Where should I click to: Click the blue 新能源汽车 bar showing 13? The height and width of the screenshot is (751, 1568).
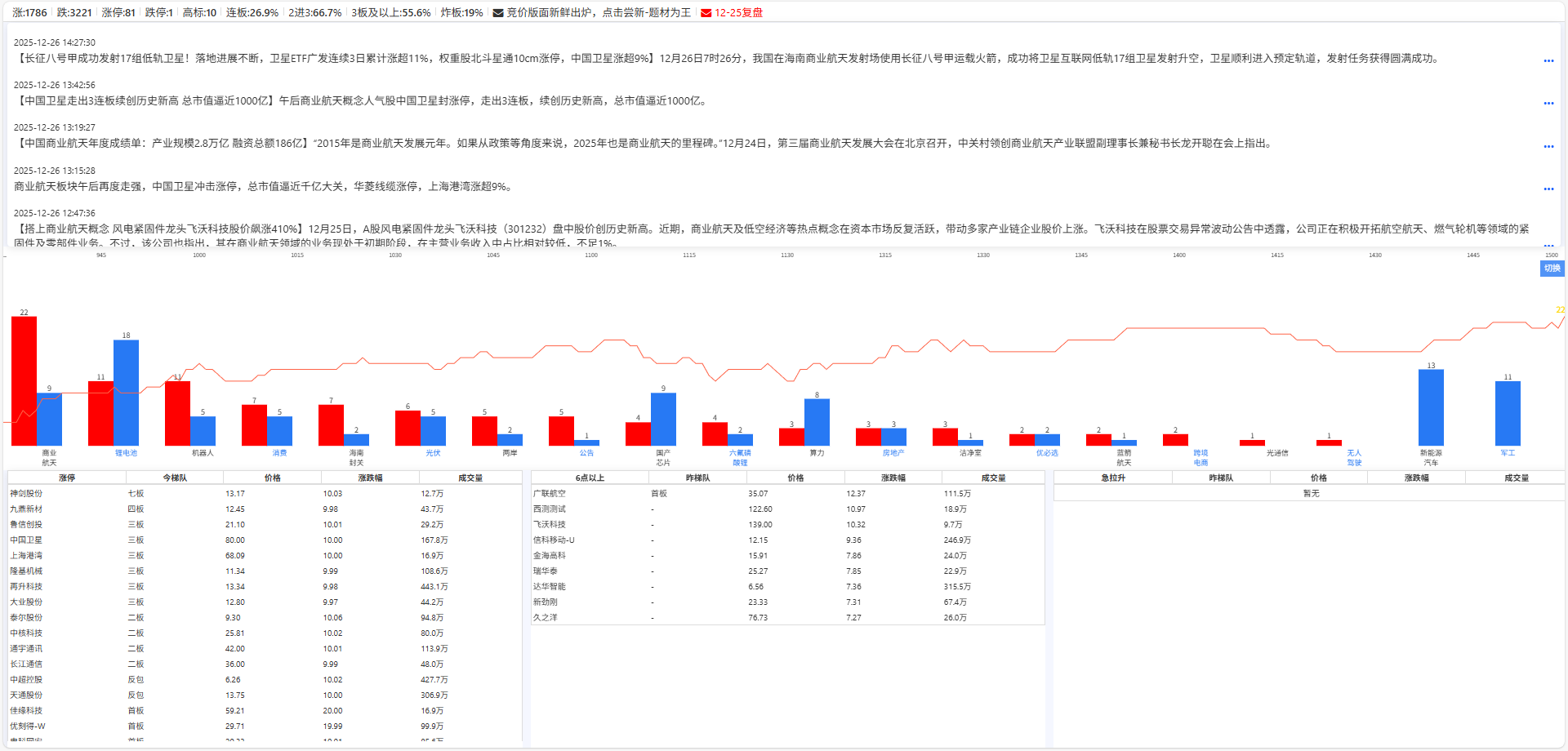1431,407
